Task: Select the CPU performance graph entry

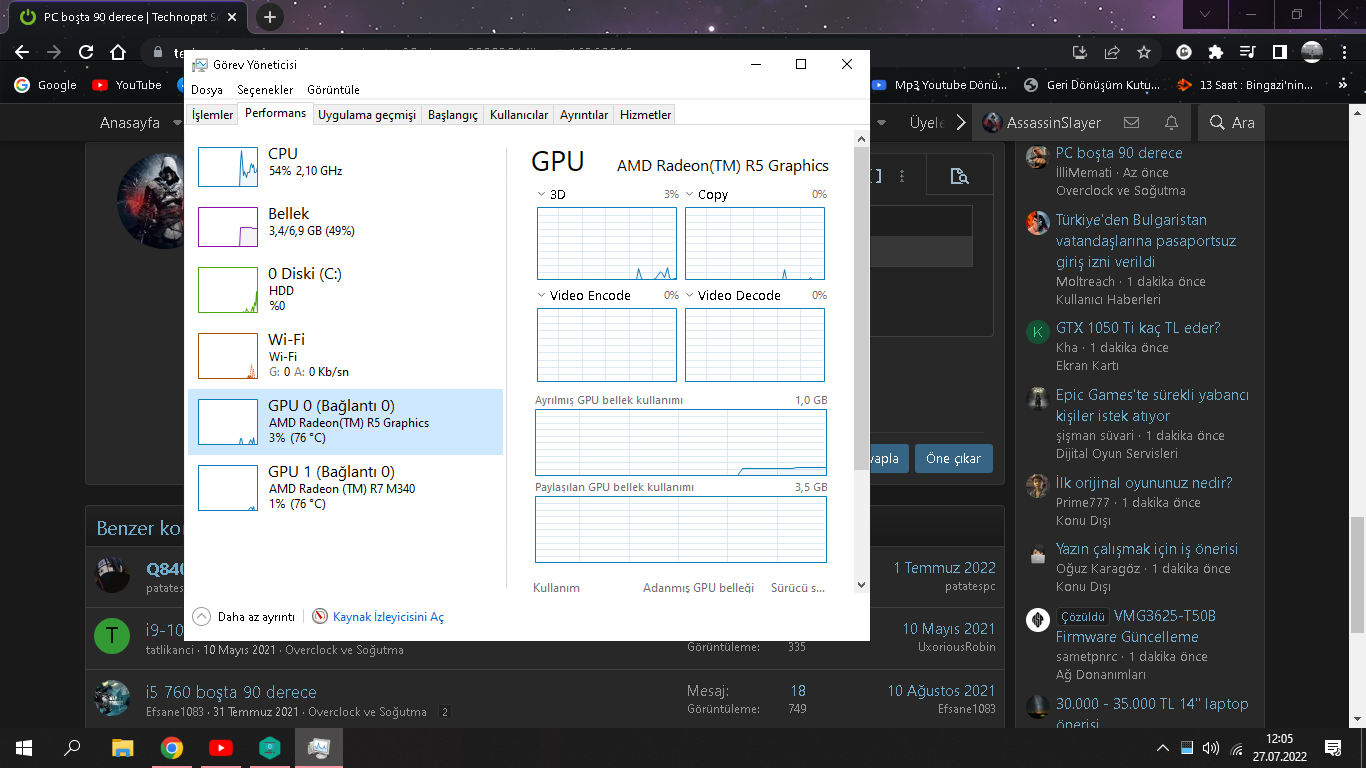Action: coord(345,166)
